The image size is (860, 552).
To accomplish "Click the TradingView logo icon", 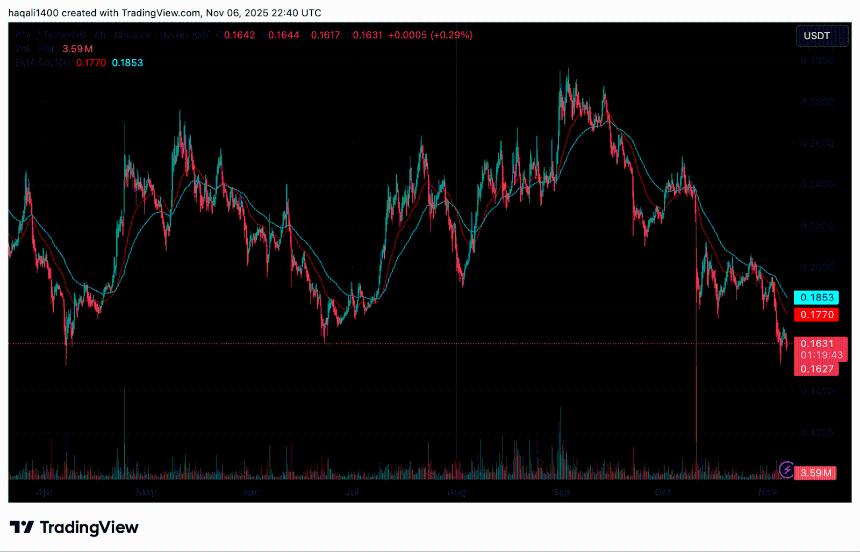I will (23, 527).
